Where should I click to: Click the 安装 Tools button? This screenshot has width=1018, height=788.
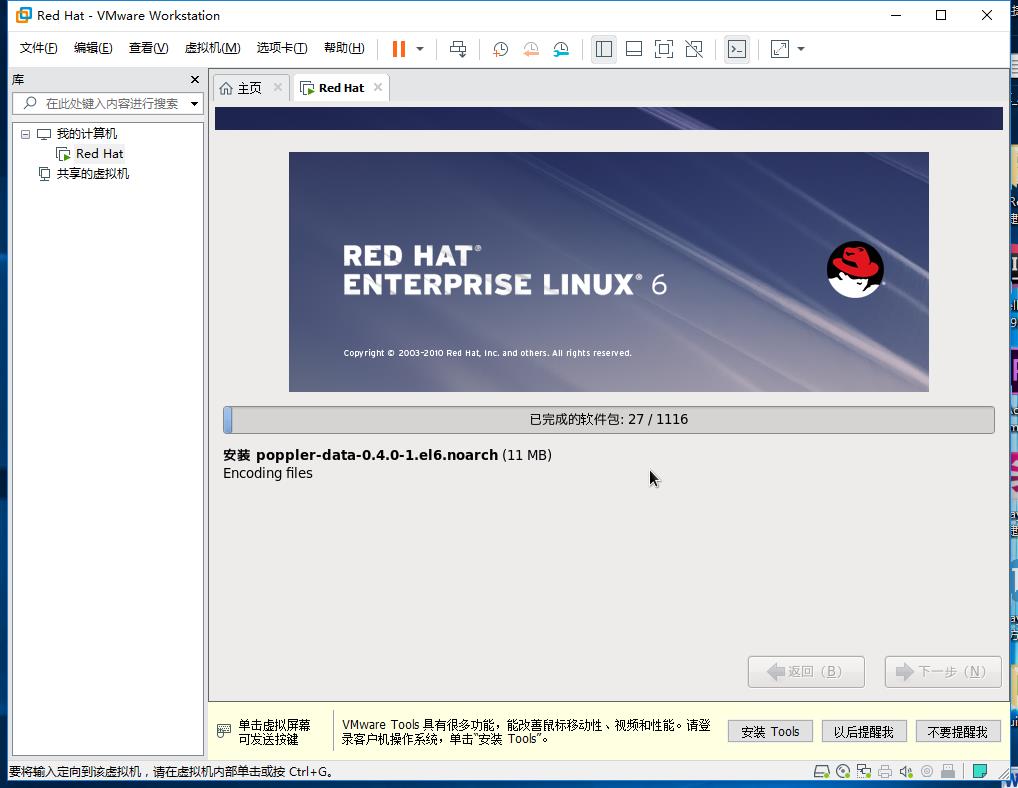tap(770, 732)
